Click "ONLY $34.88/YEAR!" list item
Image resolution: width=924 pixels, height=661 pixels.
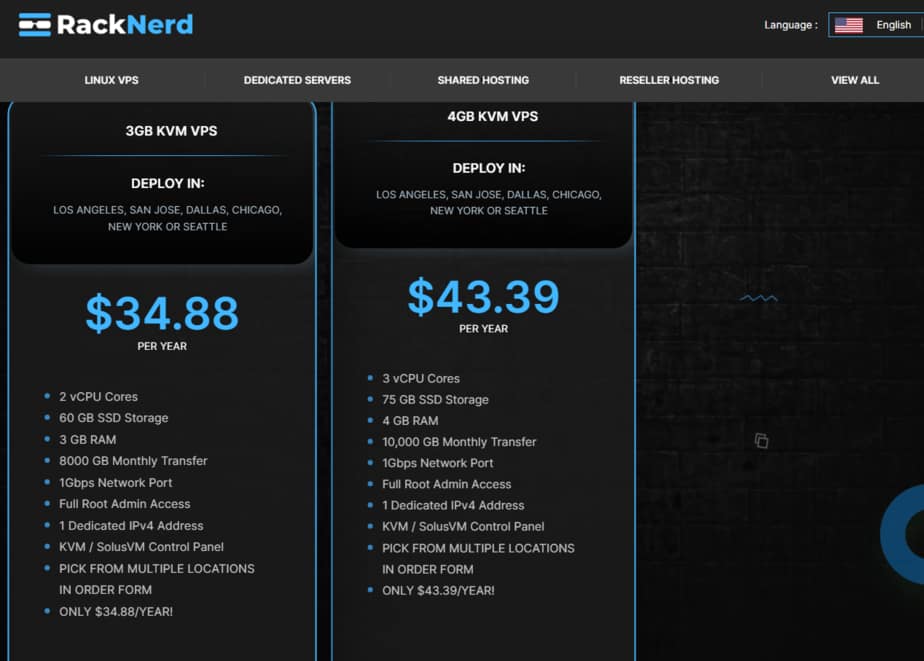tap(115, 611)
